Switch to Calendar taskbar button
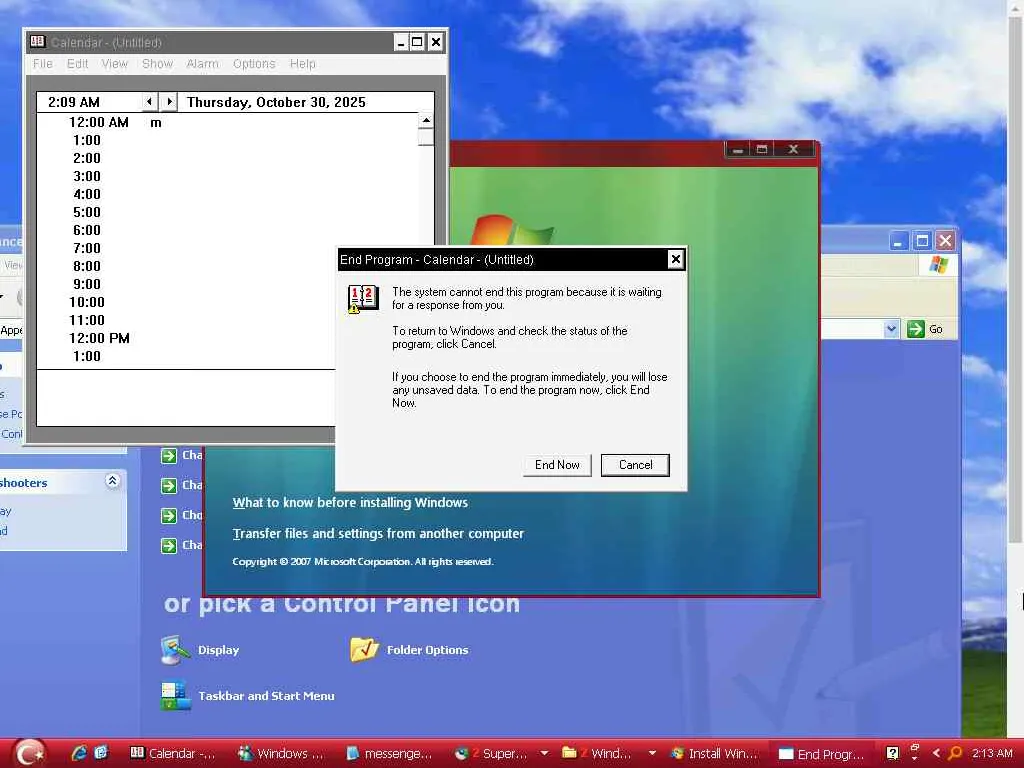 click(x=172, y=754)
